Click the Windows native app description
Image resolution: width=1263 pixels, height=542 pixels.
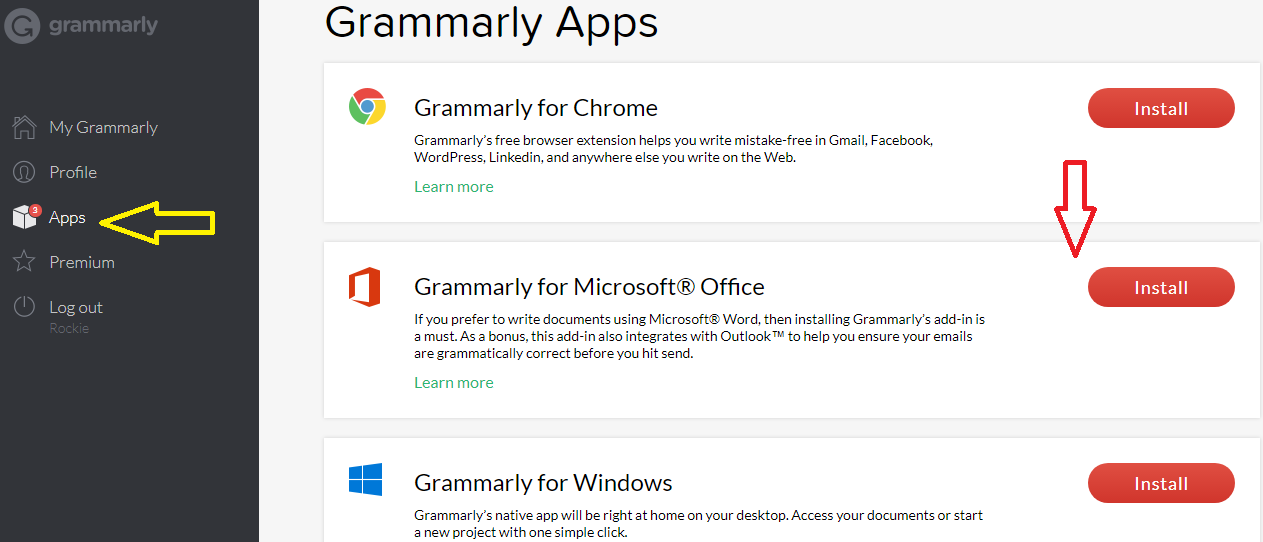(698, 524)
